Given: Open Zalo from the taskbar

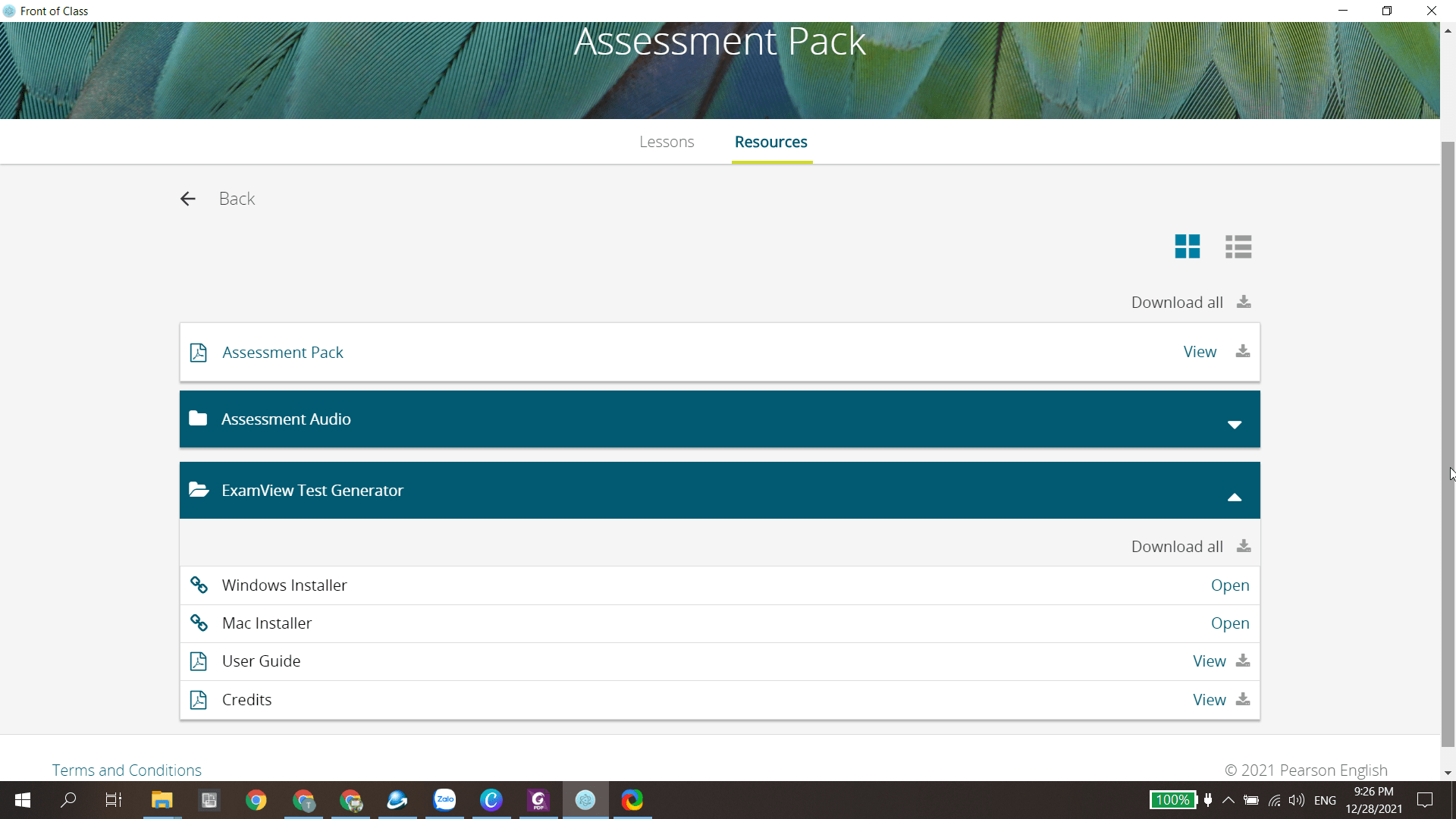Looking at the screenshot, I should pyautogui.click(x=444, y=800).
